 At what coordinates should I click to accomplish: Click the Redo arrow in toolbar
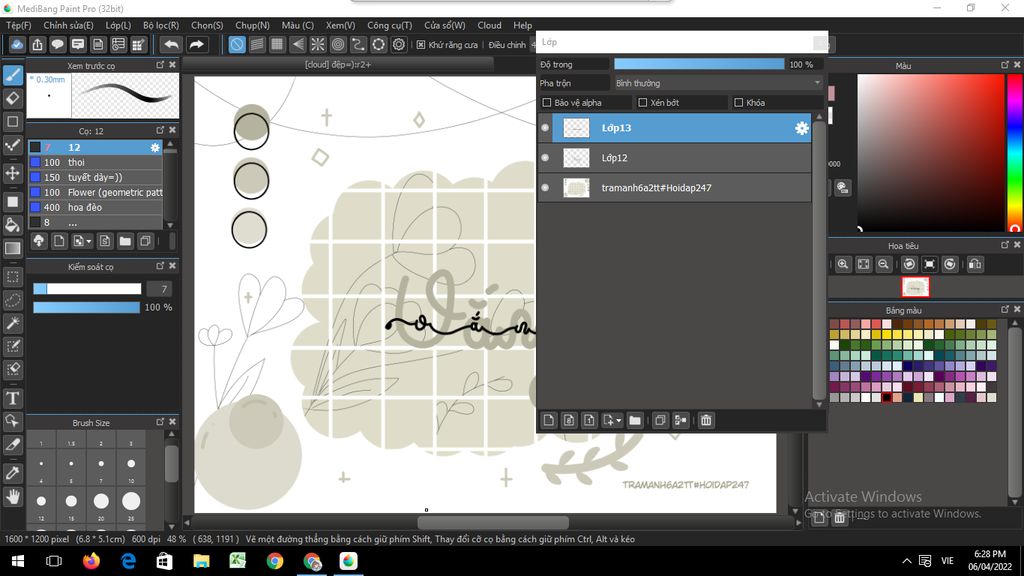pyautogui.click(x=196, y=44)
